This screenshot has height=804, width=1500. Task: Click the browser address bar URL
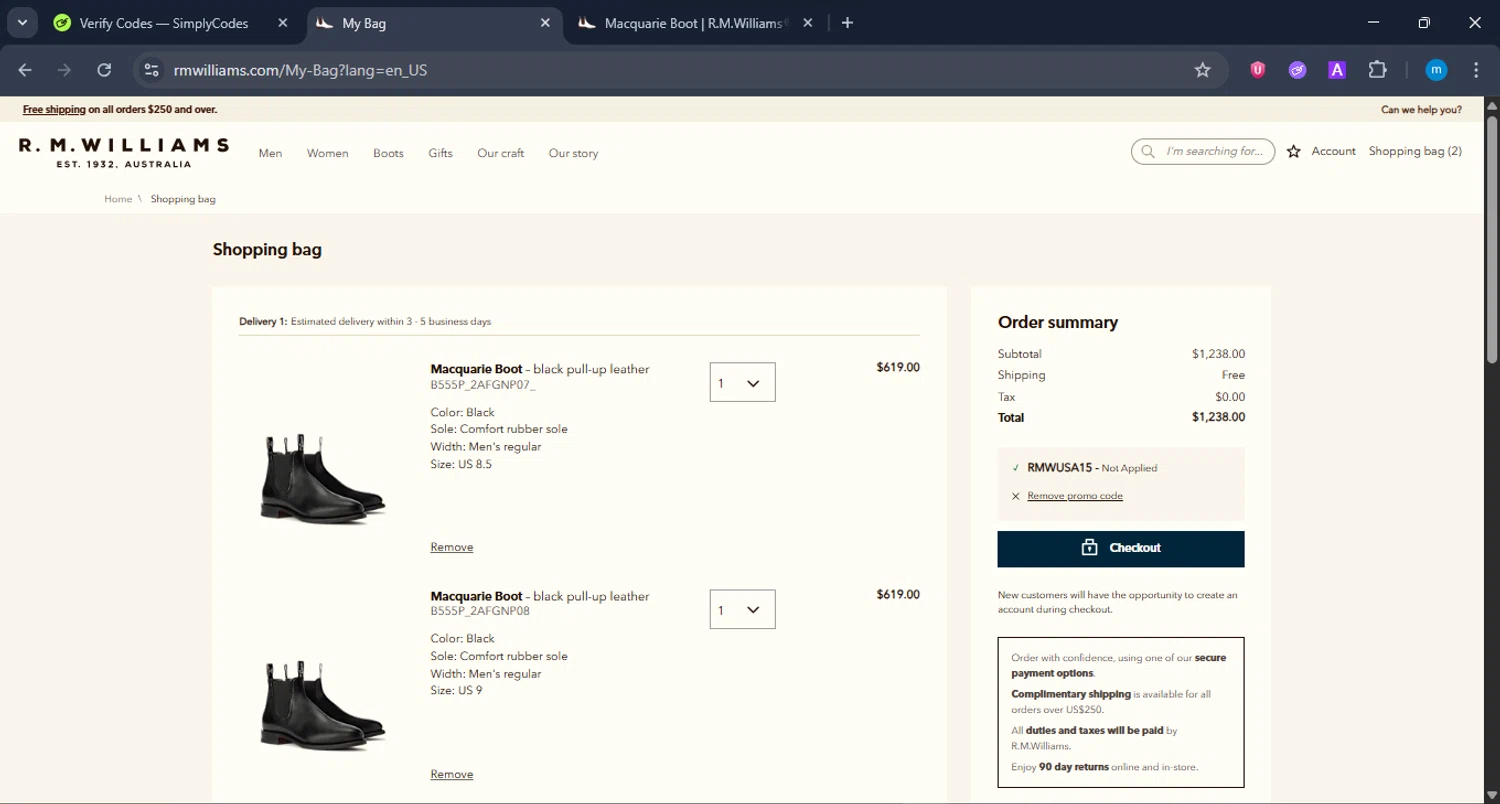[x=300, y=70]
